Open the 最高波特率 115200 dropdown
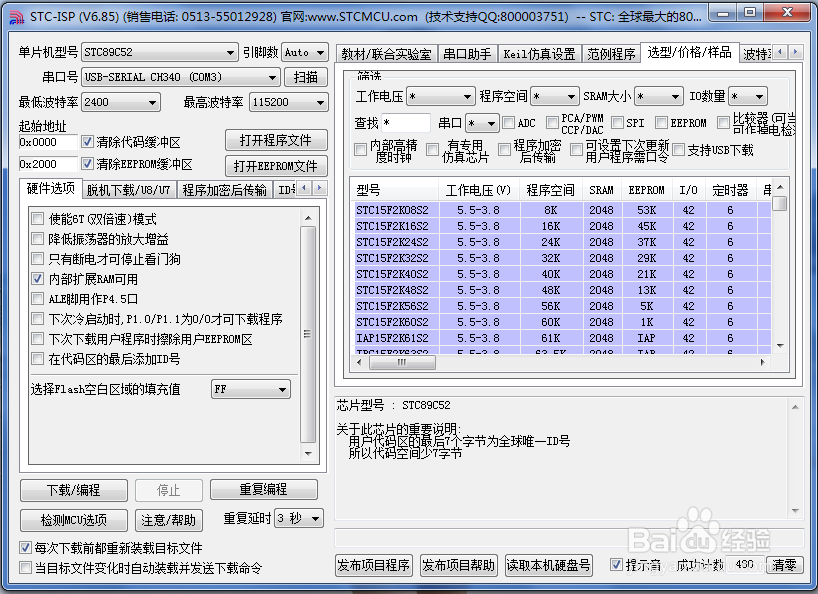 coord(288,102)
